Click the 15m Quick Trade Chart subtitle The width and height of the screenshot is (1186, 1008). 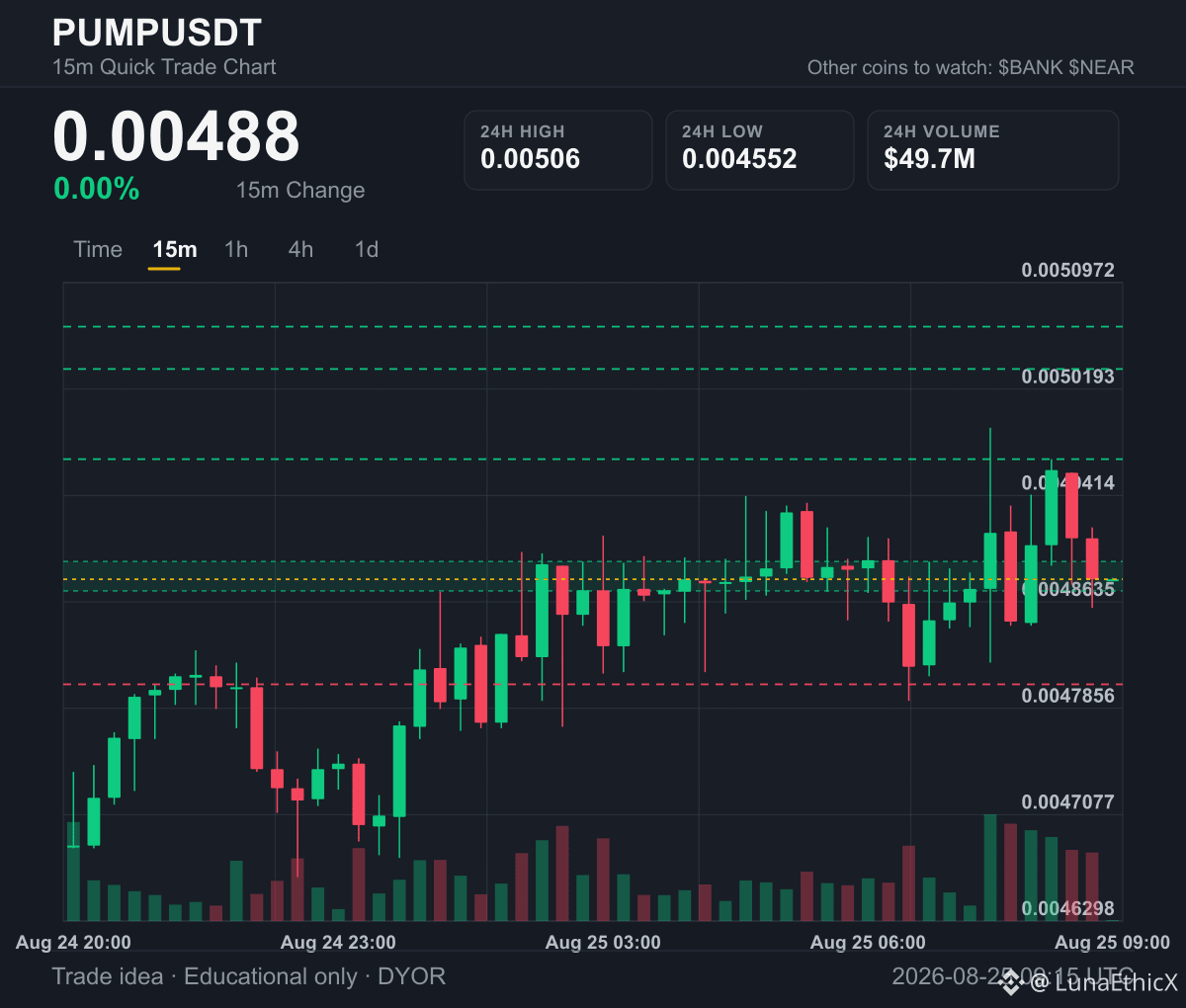point(164,67)
